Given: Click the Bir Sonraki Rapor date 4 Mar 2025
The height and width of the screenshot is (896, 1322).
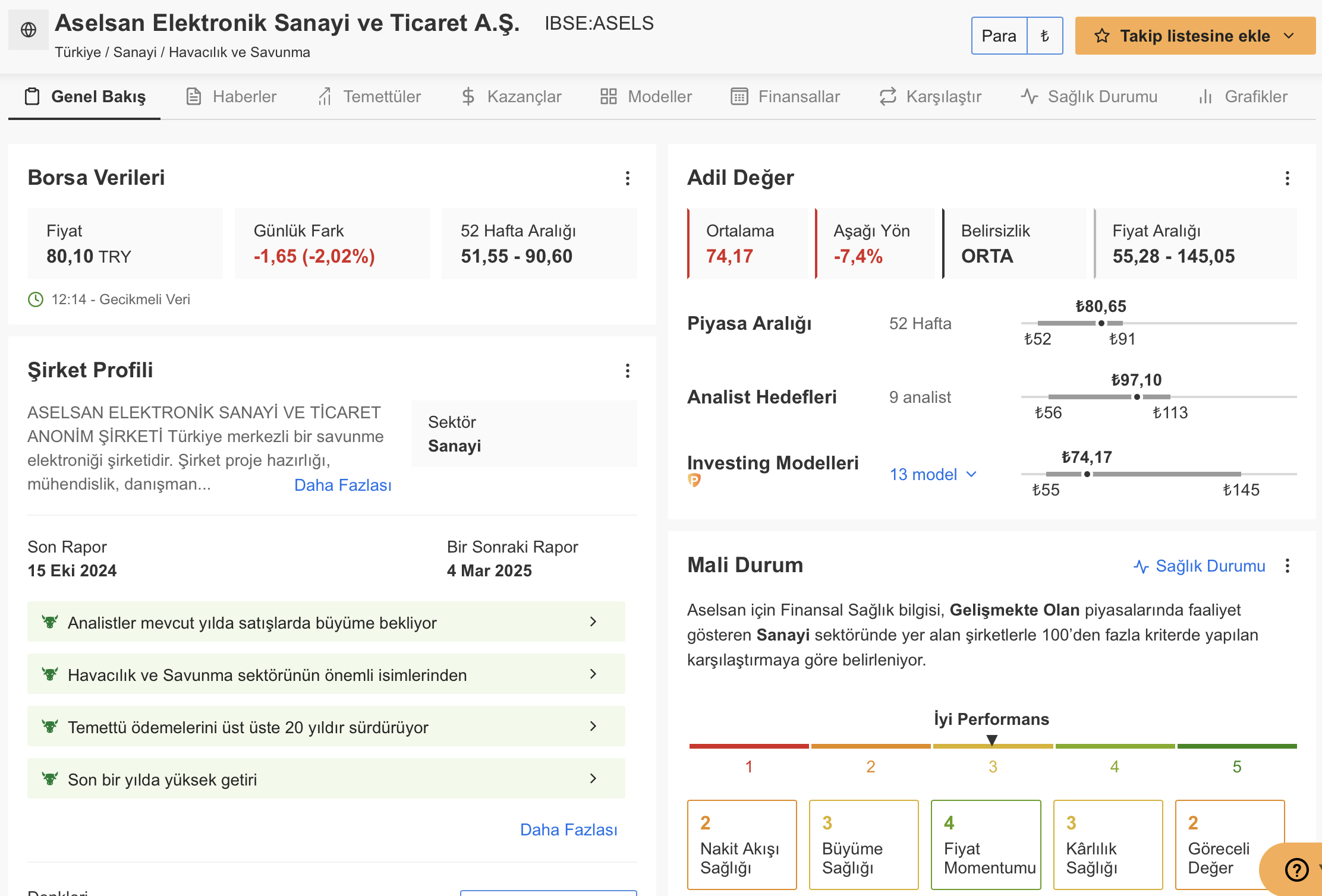Looking at the screenshot, I should [x=489, y=570].
